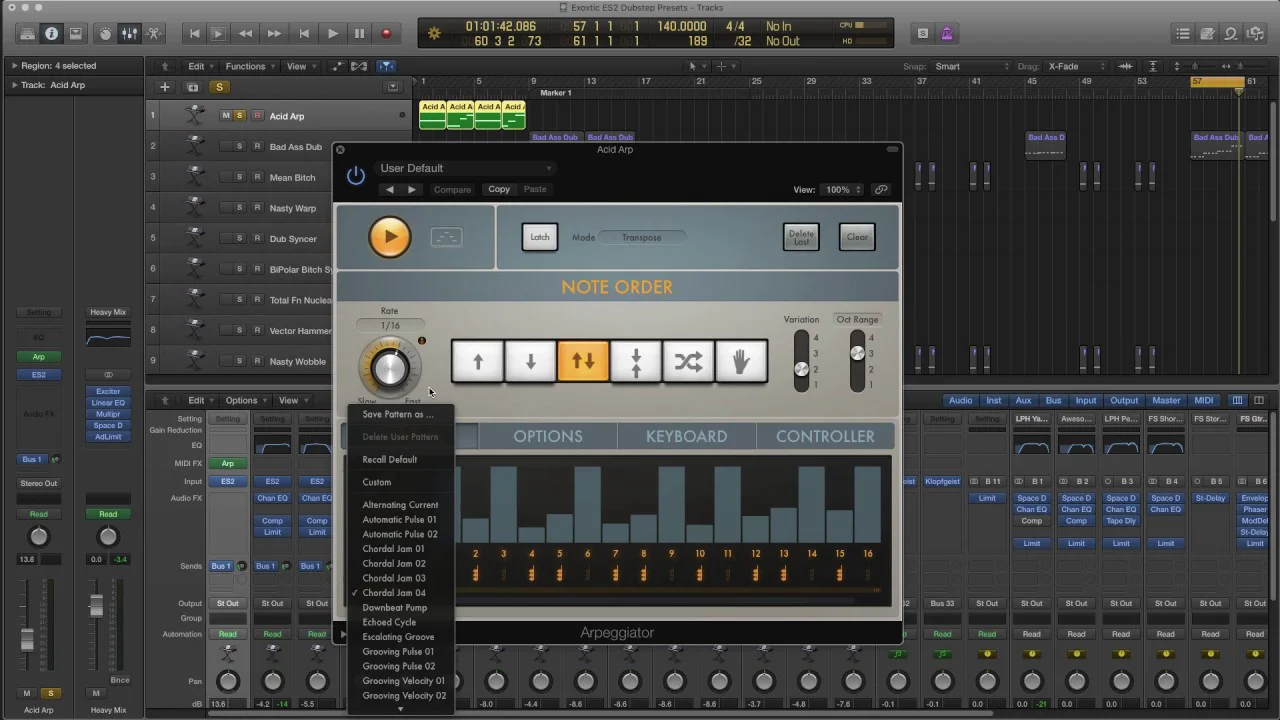The image size is (1280, 720).
Task: Click the Delete Last button
Action: pyautogui.click(x=800, y=238)
